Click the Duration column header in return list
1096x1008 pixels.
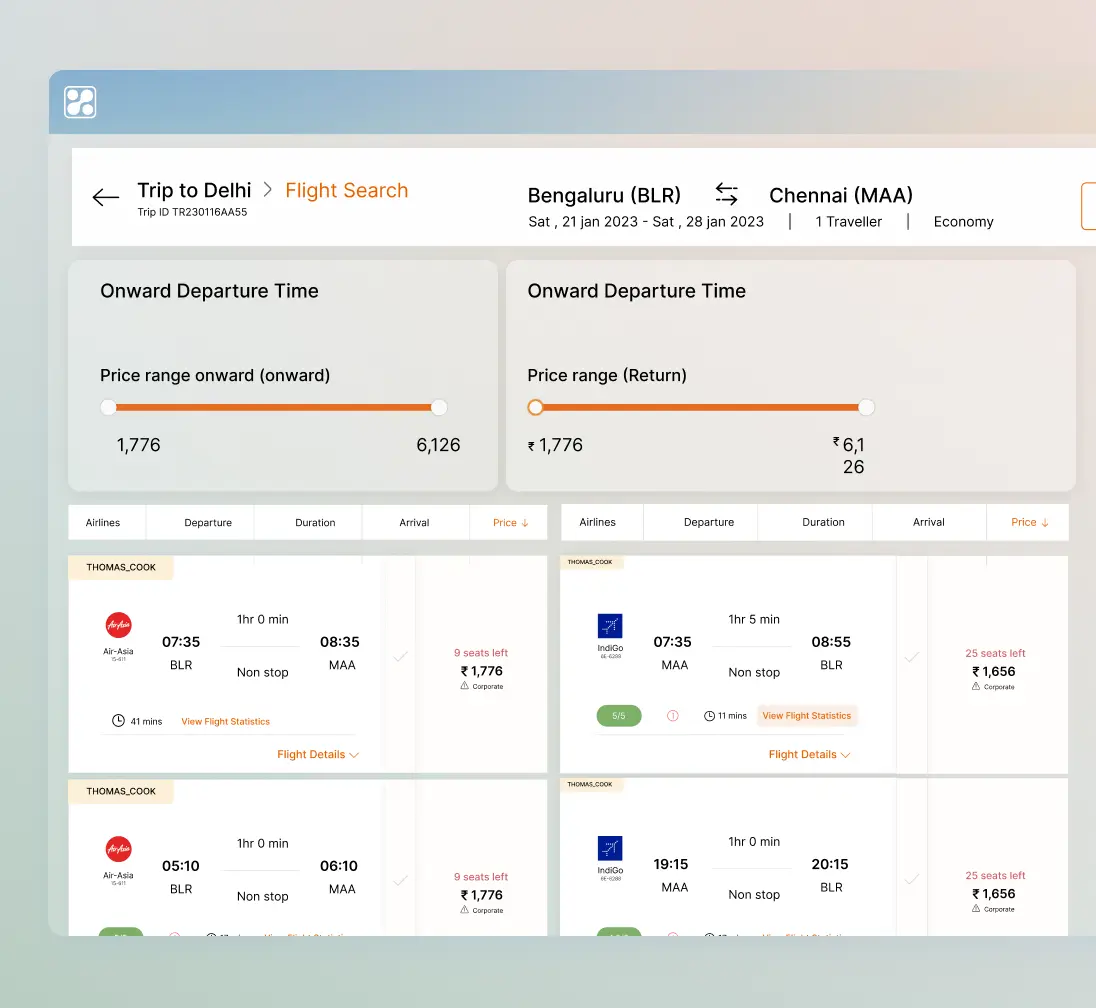click(823, 522)
